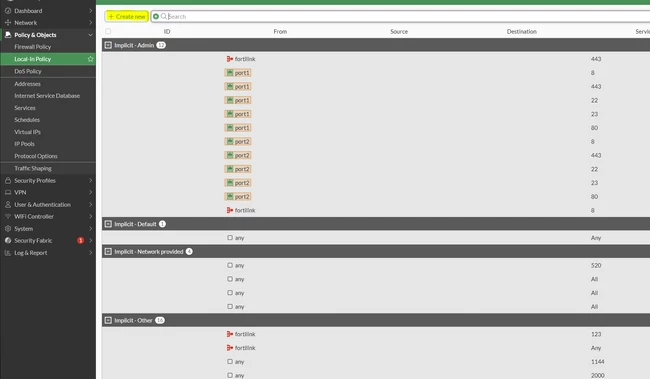Click the fortilink icon in the 443 row
650x379 pixels.
pyautogui.click(x=230, y=59)
